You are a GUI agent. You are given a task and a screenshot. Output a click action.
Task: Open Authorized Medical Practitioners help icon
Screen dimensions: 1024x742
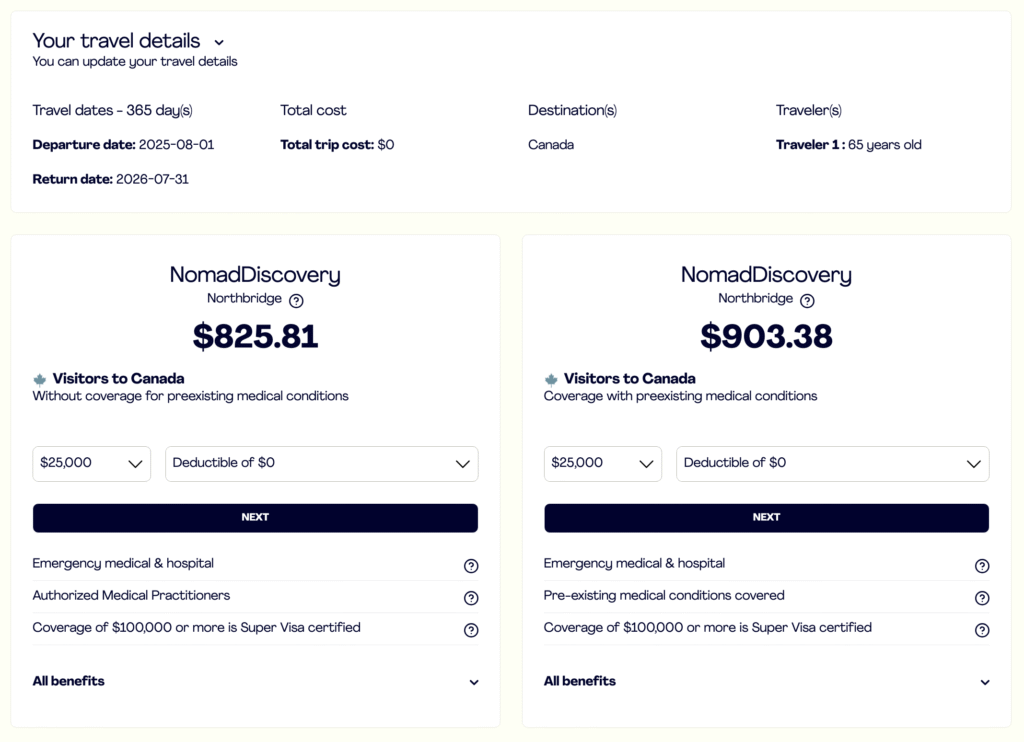pos(471,598)
